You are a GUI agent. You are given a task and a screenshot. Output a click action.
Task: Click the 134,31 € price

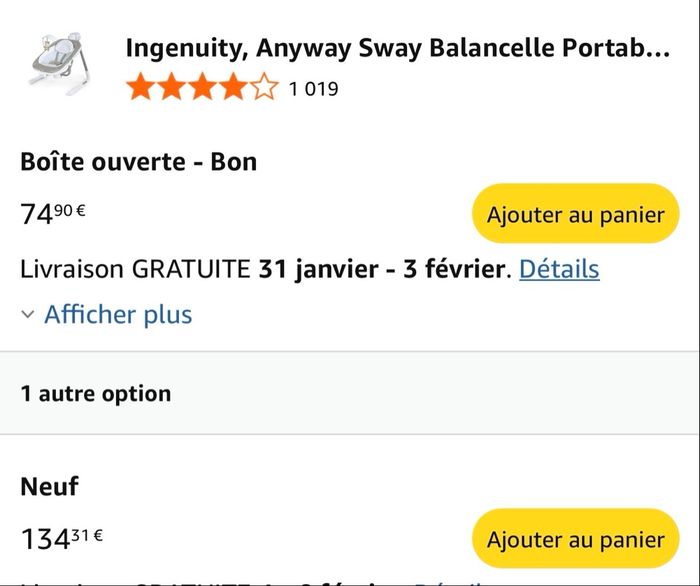click(x=62, y=539)
